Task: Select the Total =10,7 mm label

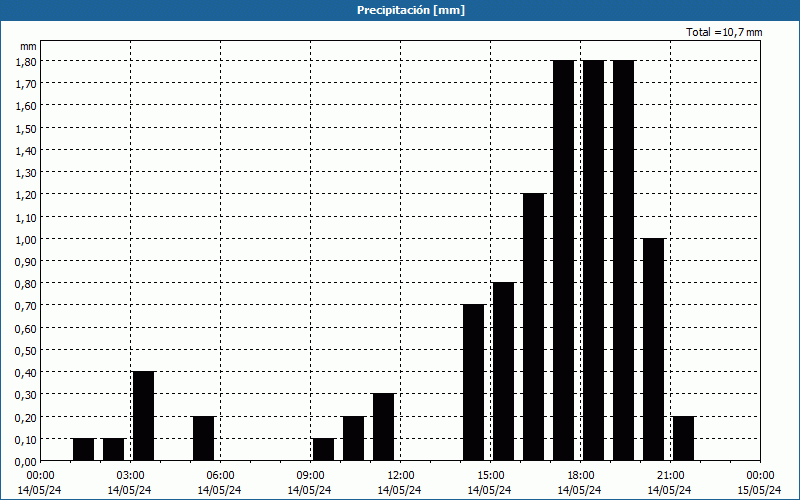Action: pos(724,32)
